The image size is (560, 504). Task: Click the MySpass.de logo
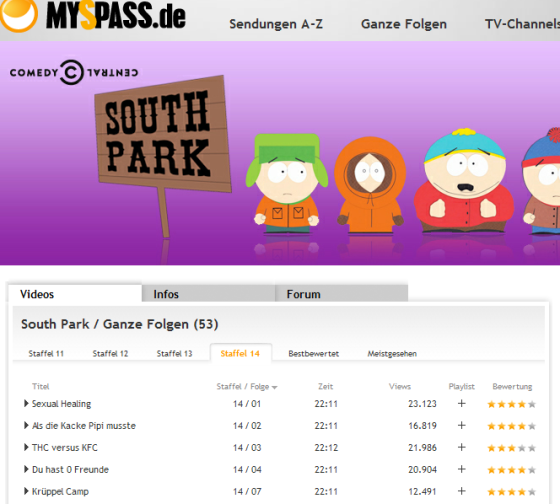(93, 15)
